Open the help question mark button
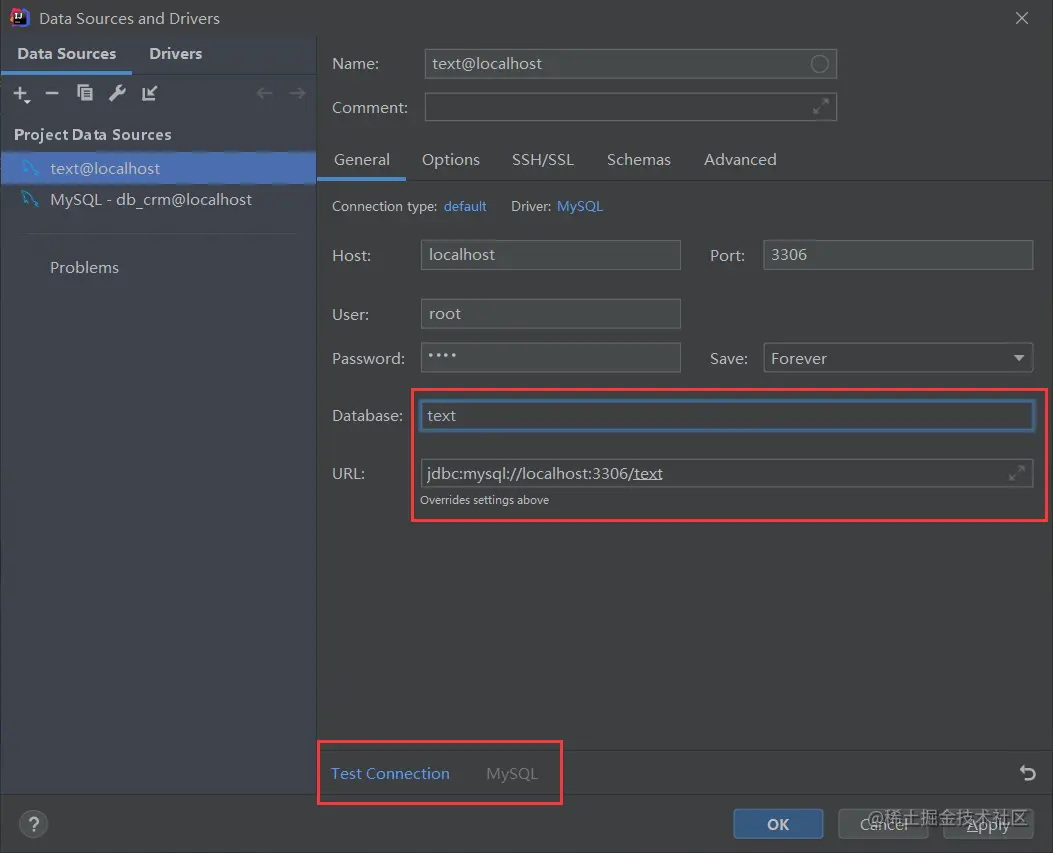The width and height of the screenshot is (1053, 853). point(34,824)
